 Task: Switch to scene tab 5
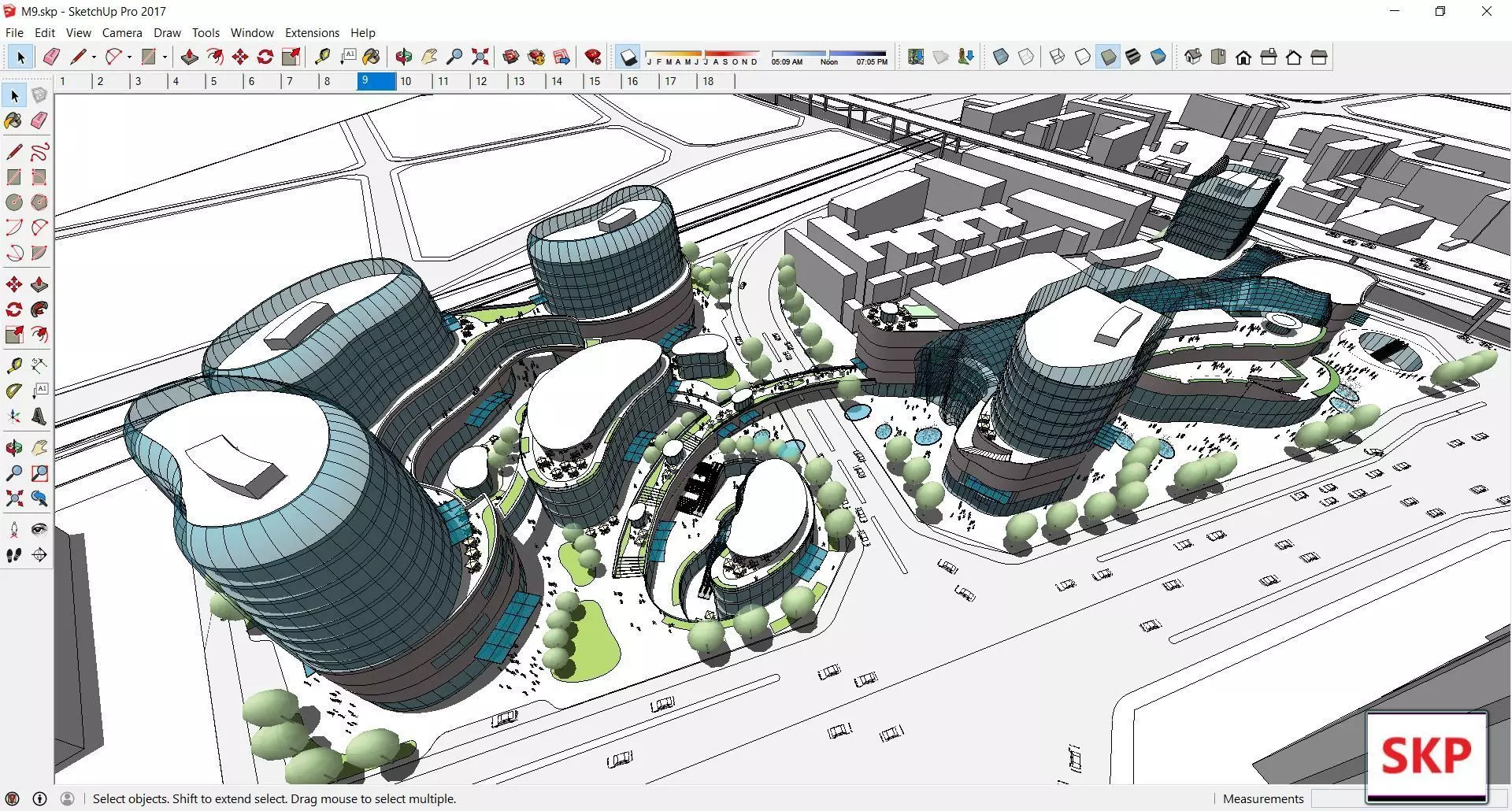click(224, 81)
